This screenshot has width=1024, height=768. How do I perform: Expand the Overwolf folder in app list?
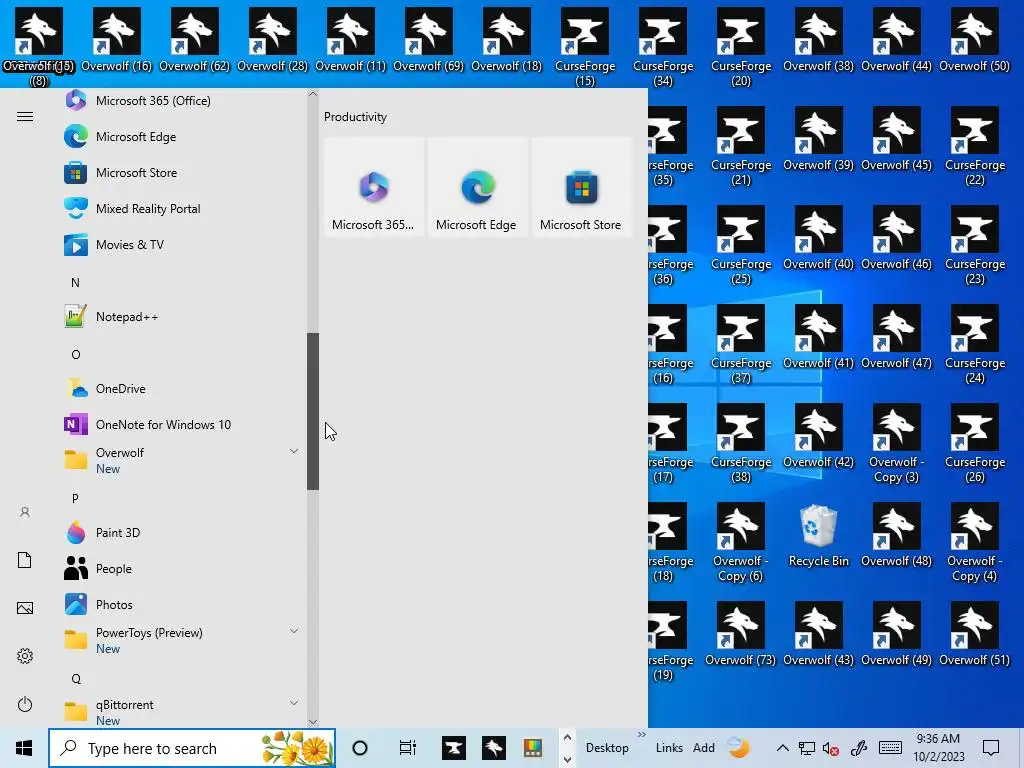point(183,460)
